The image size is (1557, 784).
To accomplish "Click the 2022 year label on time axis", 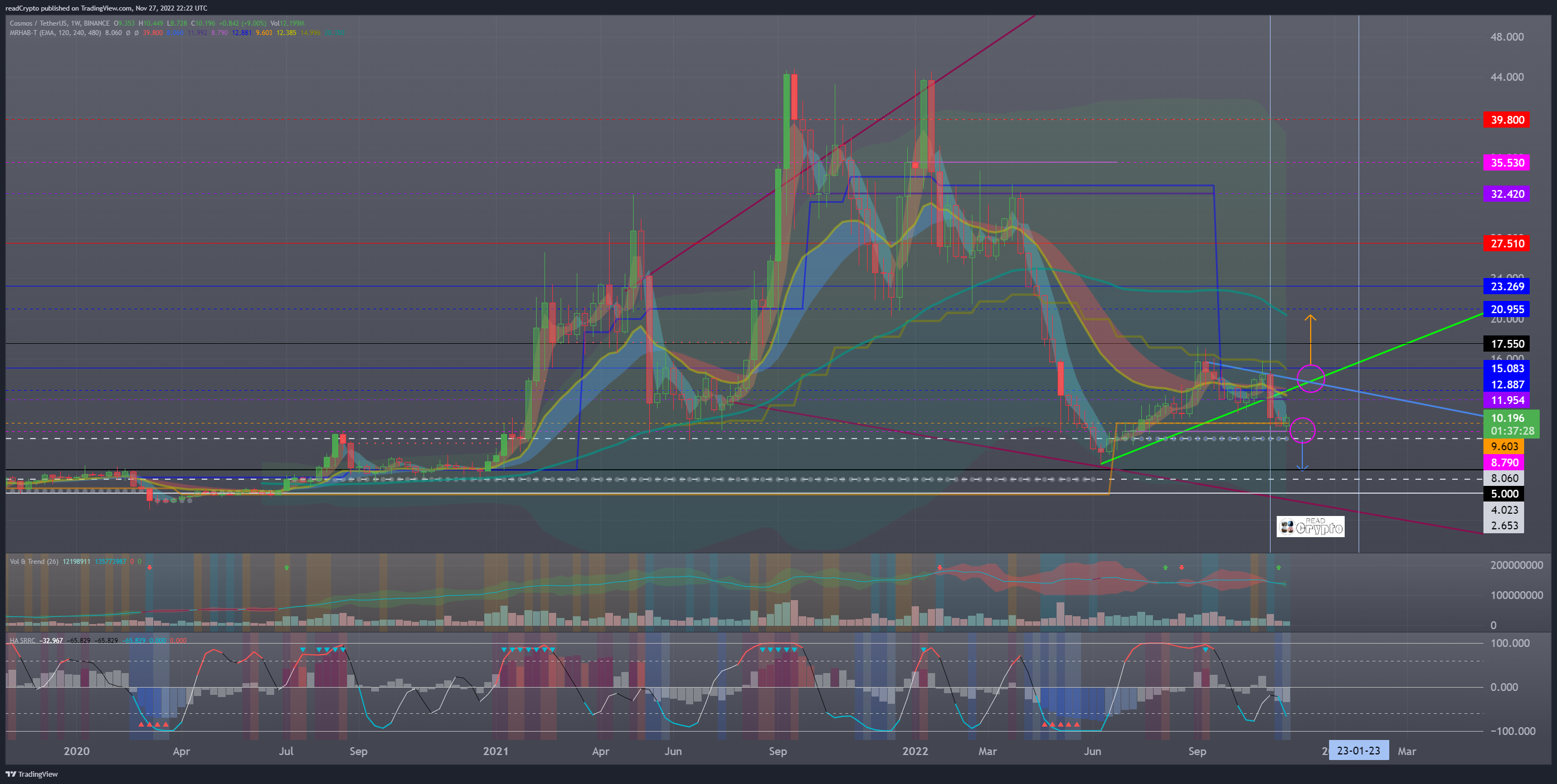I will pyautogui.click(x=914, y=751).
